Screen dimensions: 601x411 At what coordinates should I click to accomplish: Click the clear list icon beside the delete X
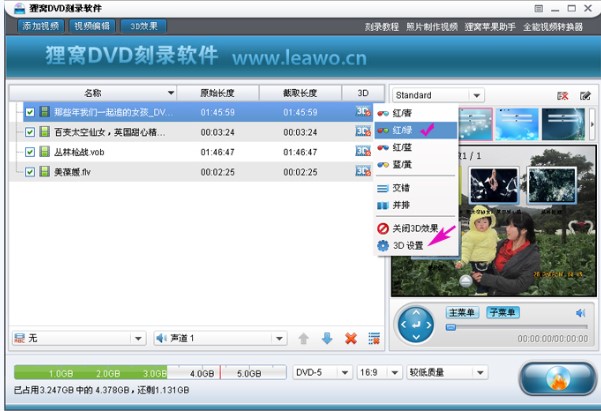coord(373,338)
